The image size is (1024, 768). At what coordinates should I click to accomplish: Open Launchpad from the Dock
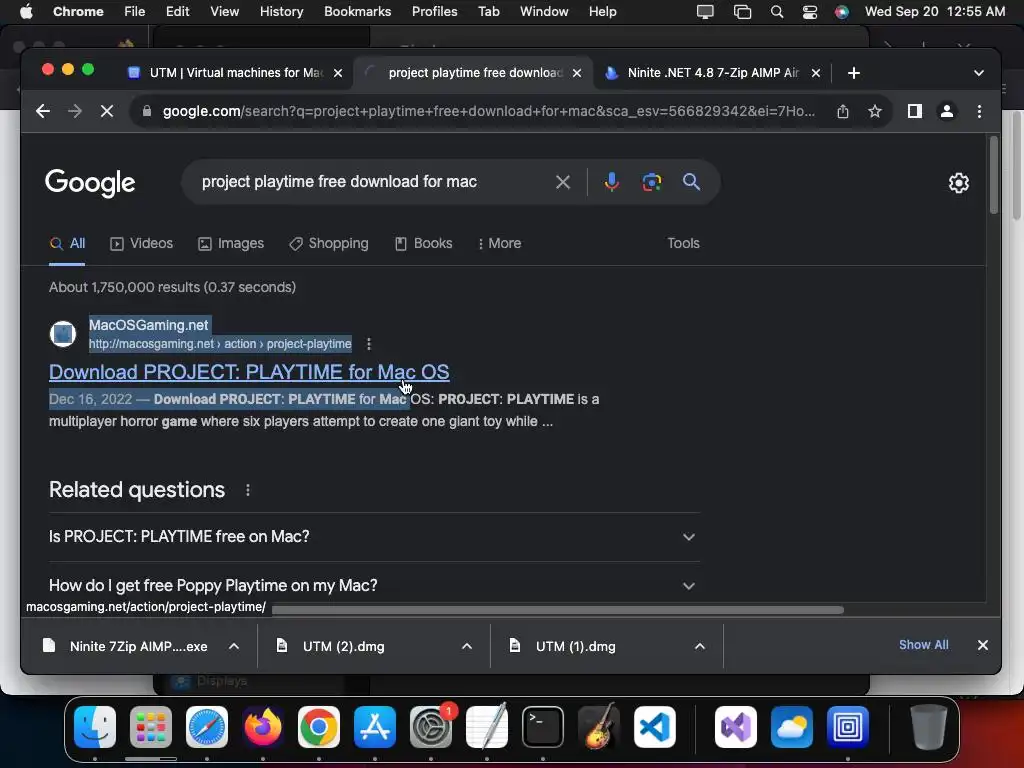click(x=151, y=727)
